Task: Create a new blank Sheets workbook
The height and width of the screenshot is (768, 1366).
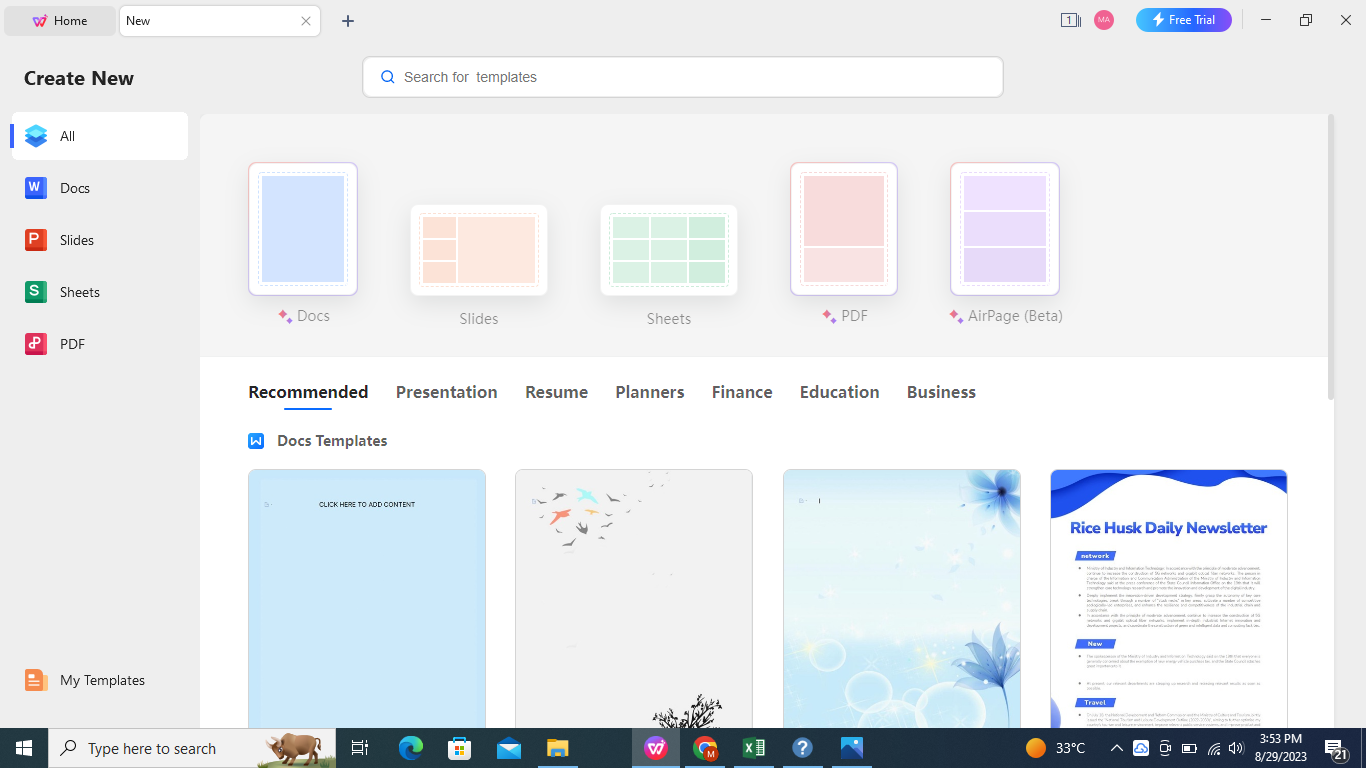Action: point(668,250)
